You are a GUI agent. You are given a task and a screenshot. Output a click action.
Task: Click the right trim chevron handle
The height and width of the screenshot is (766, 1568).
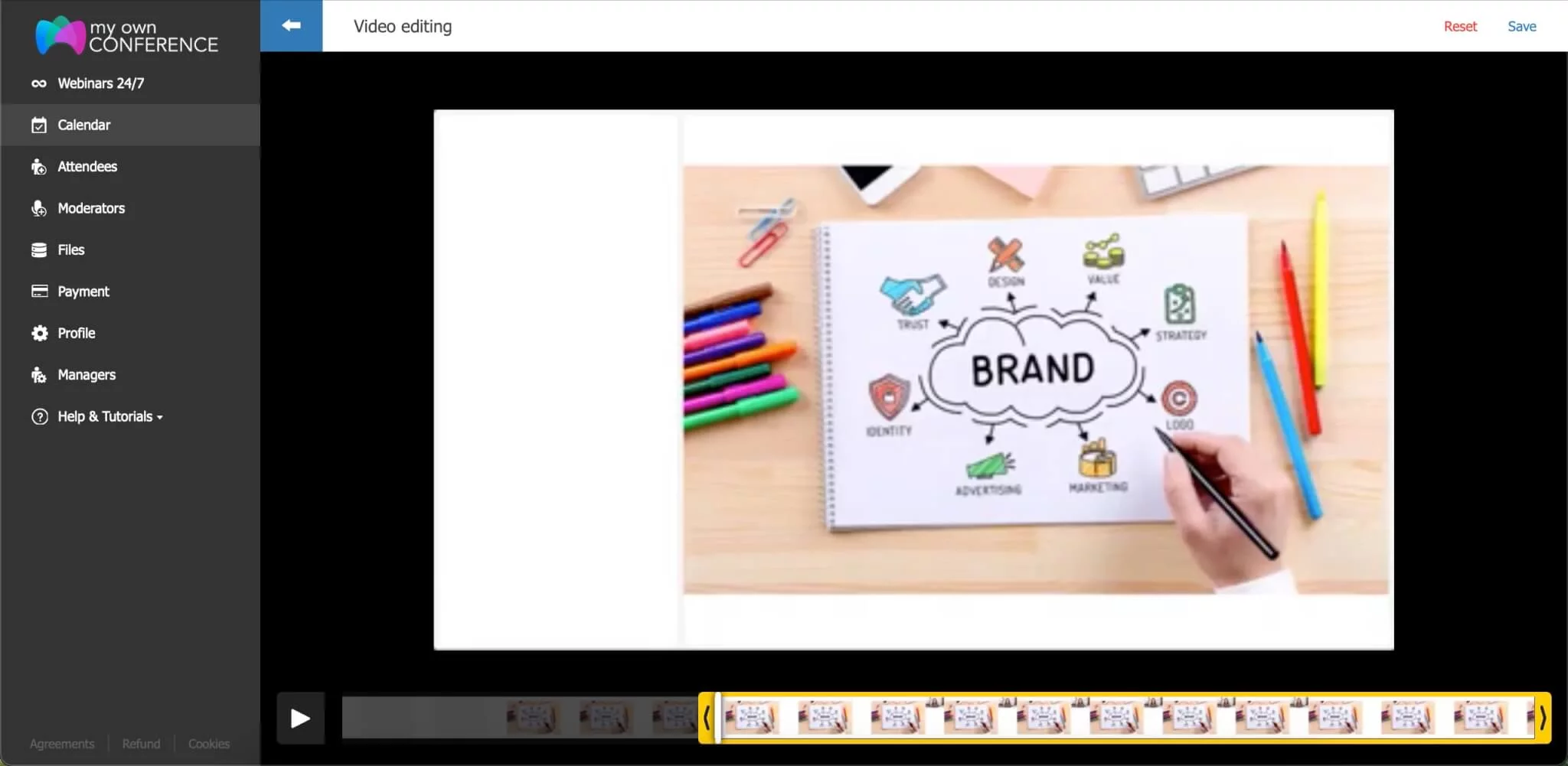tap(1543, 717)
